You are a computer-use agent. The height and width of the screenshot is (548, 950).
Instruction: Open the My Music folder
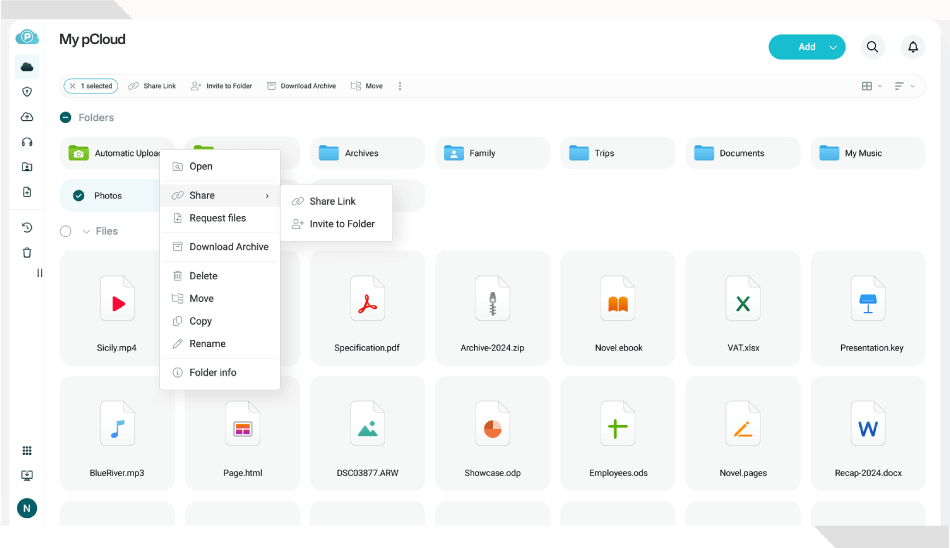pos(868,153)
